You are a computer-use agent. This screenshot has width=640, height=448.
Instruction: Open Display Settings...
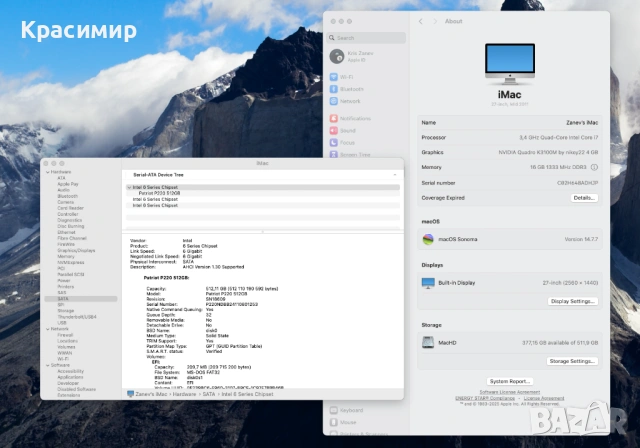click(x=572, y=301)
